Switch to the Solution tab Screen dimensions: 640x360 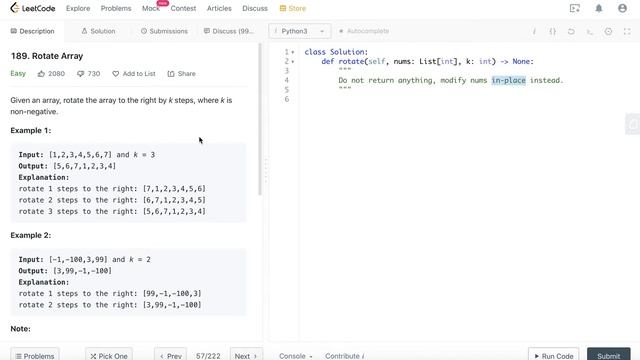[98, 31]
